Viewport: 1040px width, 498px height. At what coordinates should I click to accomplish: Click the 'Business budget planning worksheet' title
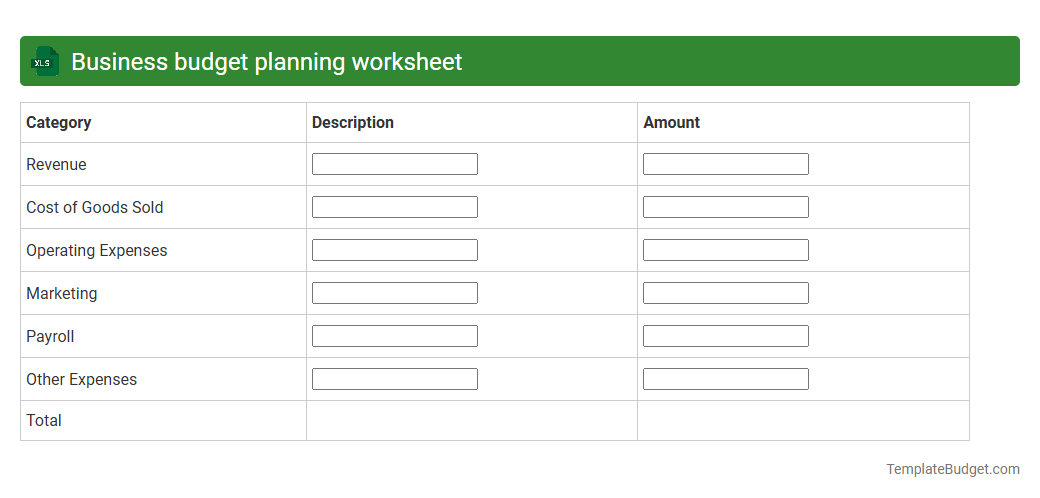tap(267, 62)
